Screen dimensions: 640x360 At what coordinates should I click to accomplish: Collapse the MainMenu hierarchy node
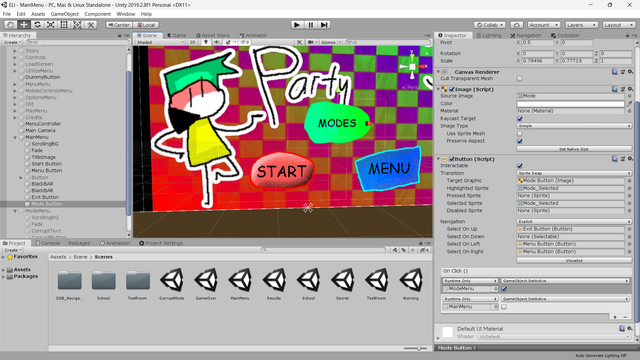point(15,138)
